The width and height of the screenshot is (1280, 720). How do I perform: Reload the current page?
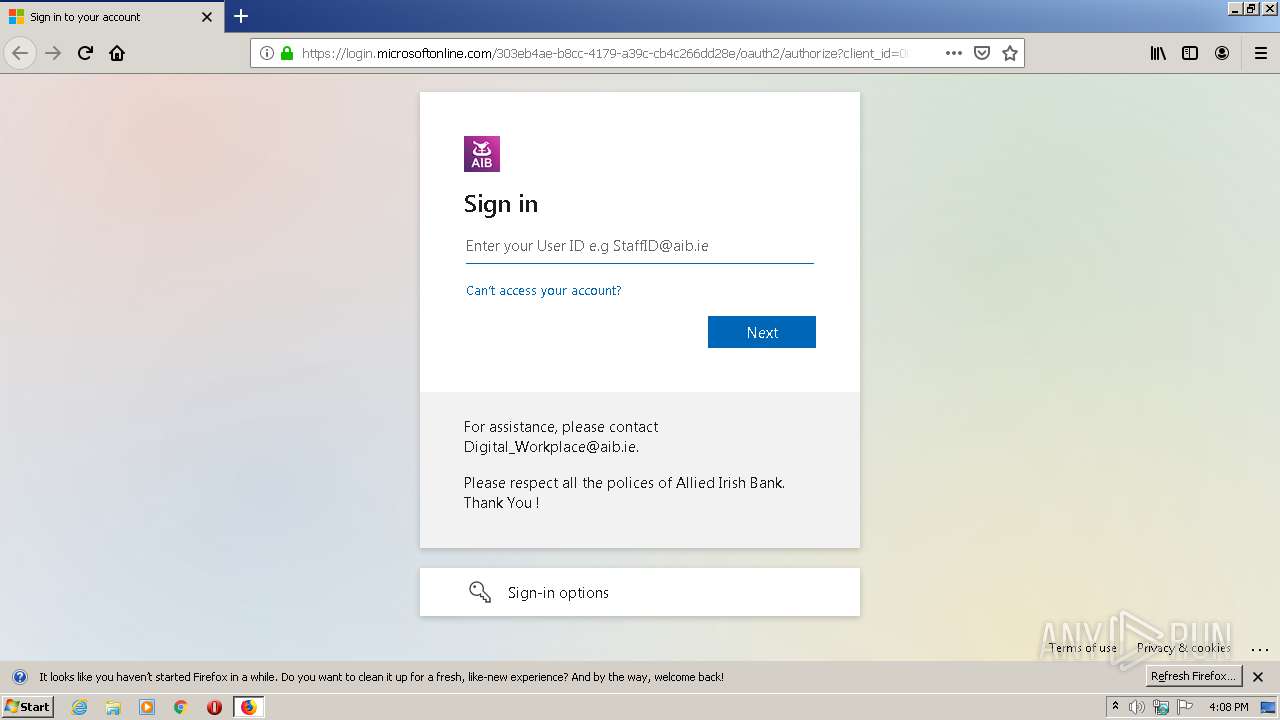[x=85, y=53]
